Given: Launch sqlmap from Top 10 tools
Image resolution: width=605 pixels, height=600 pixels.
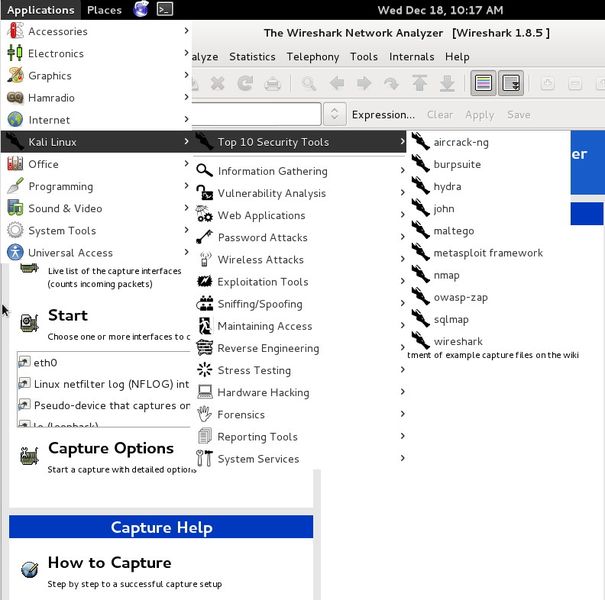Looking at the screenshot, I should point(489,319).
